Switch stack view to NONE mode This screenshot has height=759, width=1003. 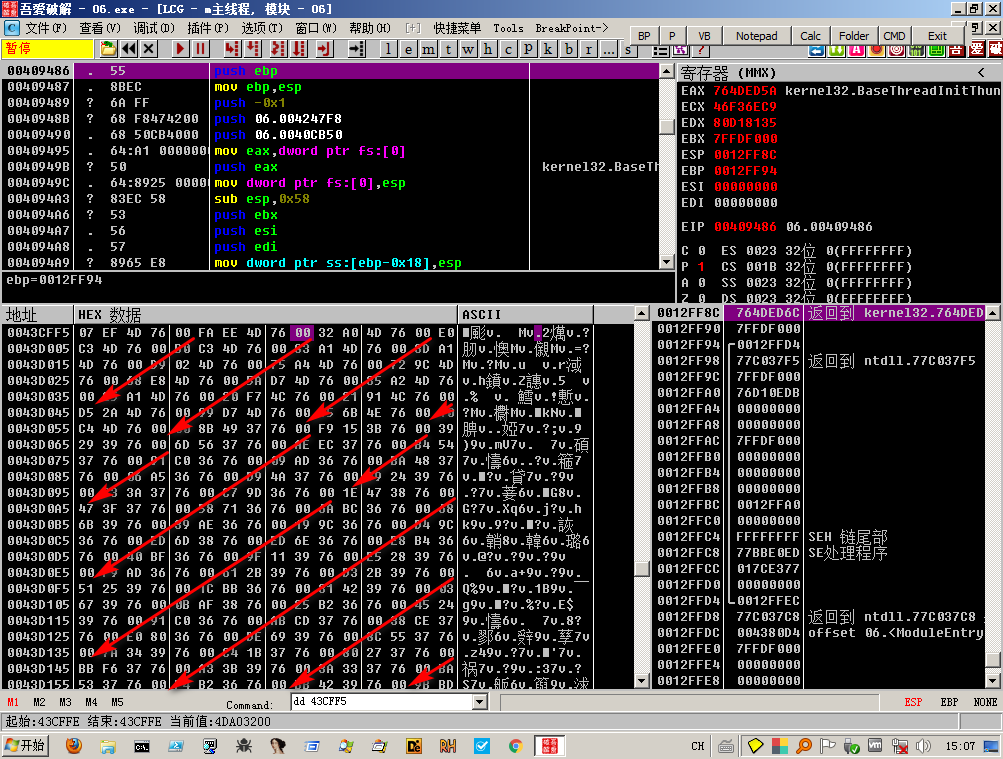985,702
